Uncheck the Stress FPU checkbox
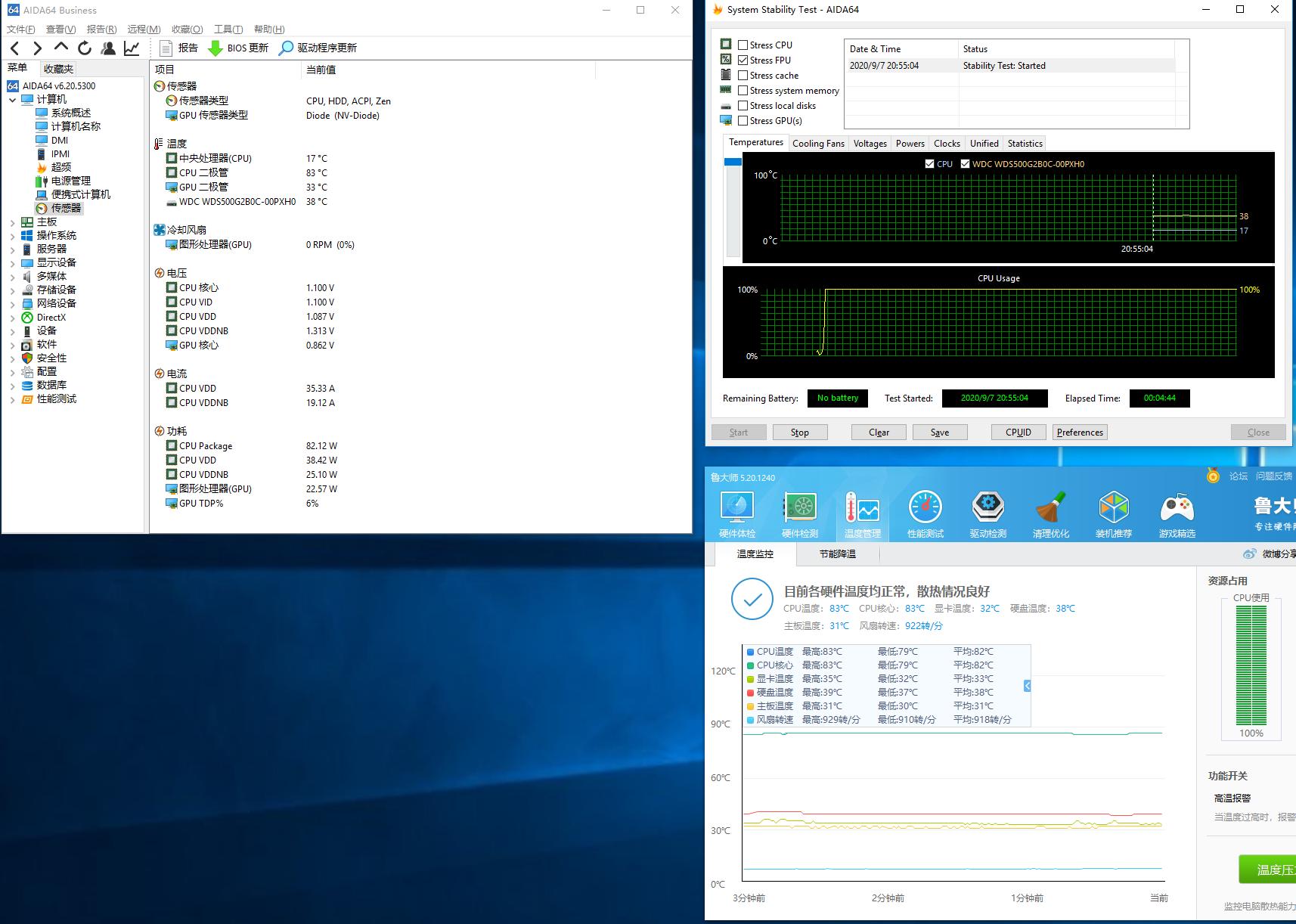 pos(743,60)
